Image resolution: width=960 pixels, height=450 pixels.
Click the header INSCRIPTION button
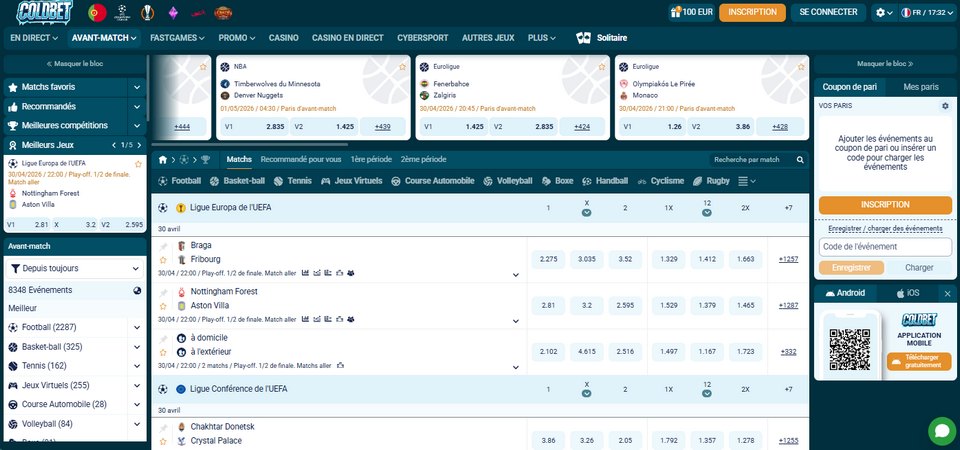[752, 12]
